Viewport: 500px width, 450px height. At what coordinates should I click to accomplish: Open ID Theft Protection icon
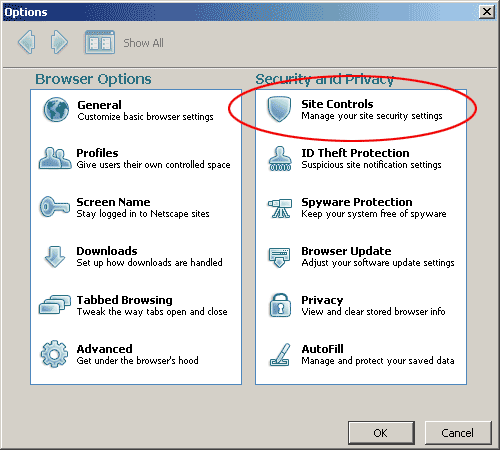[280, 159]
